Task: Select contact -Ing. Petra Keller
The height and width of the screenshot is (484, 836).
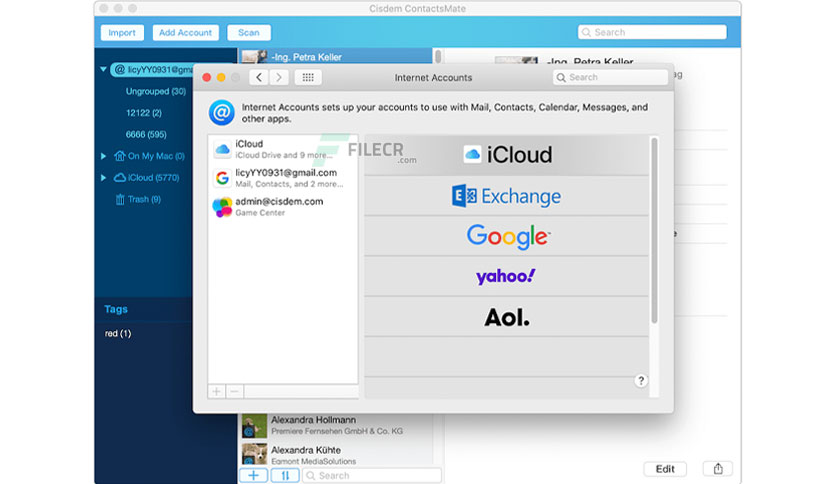Action: [335, 56]
